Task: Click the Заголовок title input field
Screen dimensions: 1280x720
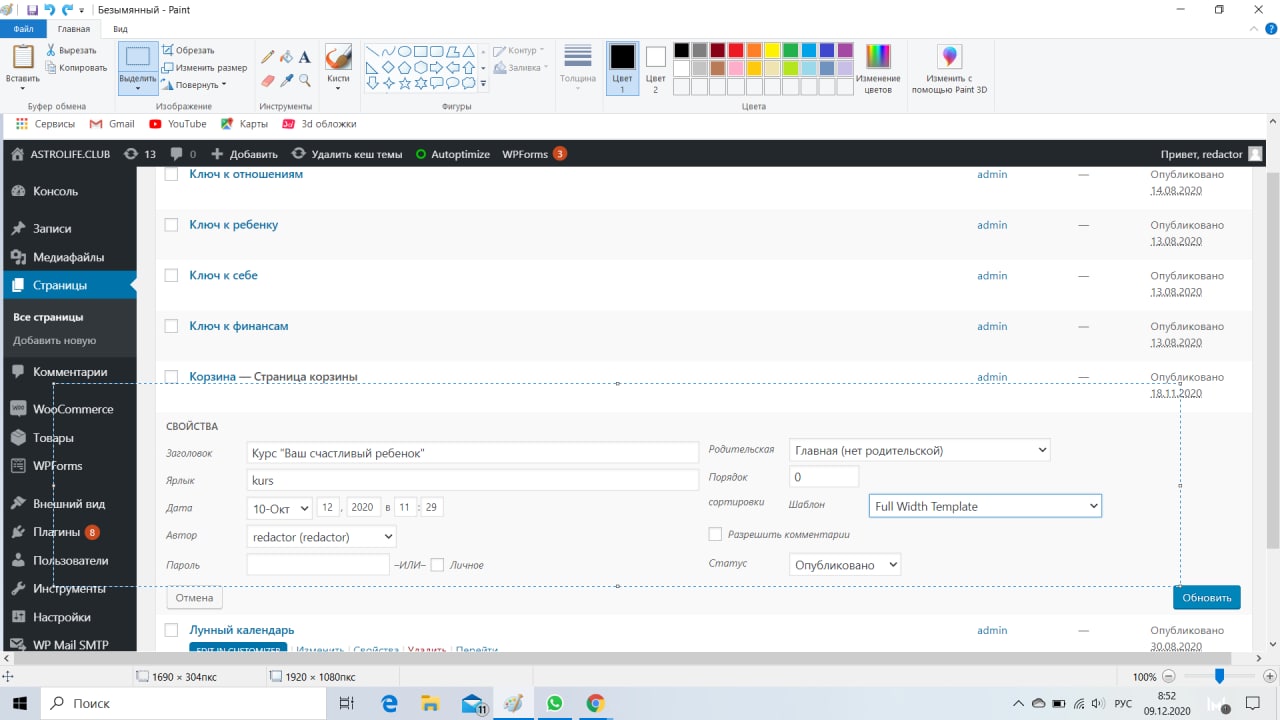Action: click(472, 453)
